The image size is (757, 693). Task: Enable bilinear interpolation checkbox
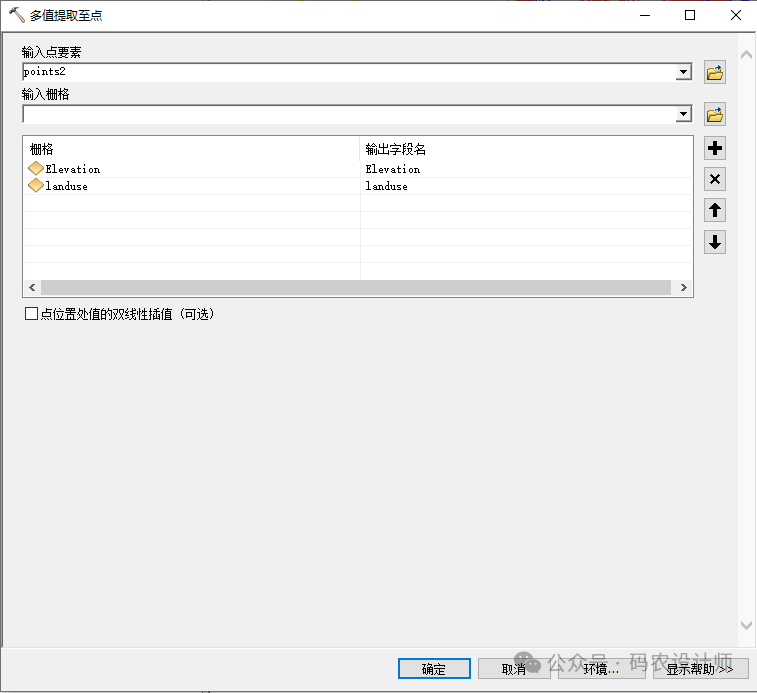[31, 314]
